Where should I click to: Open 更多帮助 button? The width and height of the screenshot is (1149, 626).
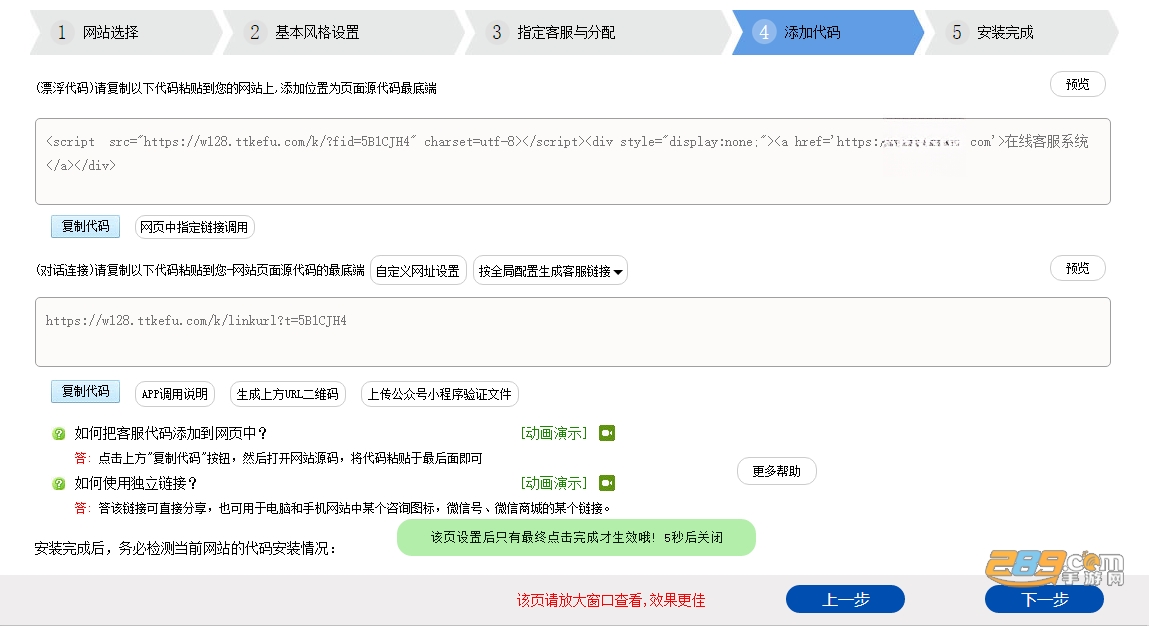coord(777,471)
